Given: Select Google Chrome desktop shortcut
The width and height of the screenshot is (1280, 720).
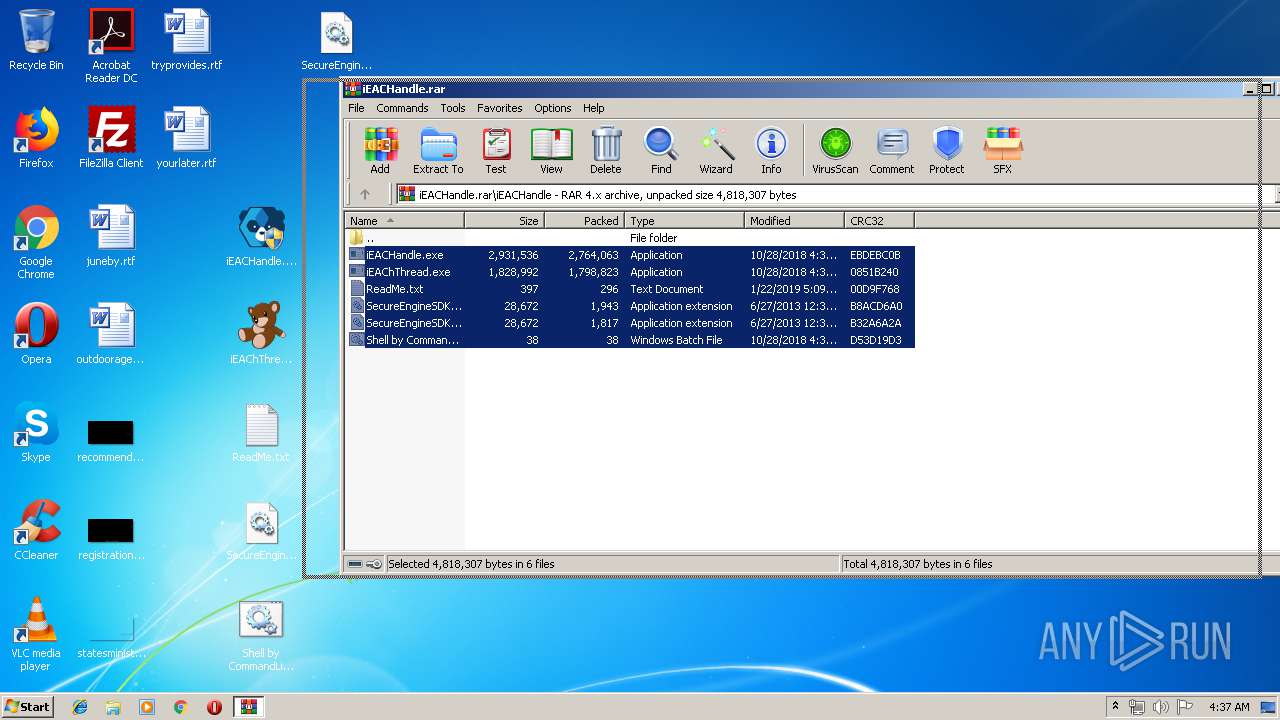Looking at the screenshot, I should pyautogui.click(x=36, y=242).
